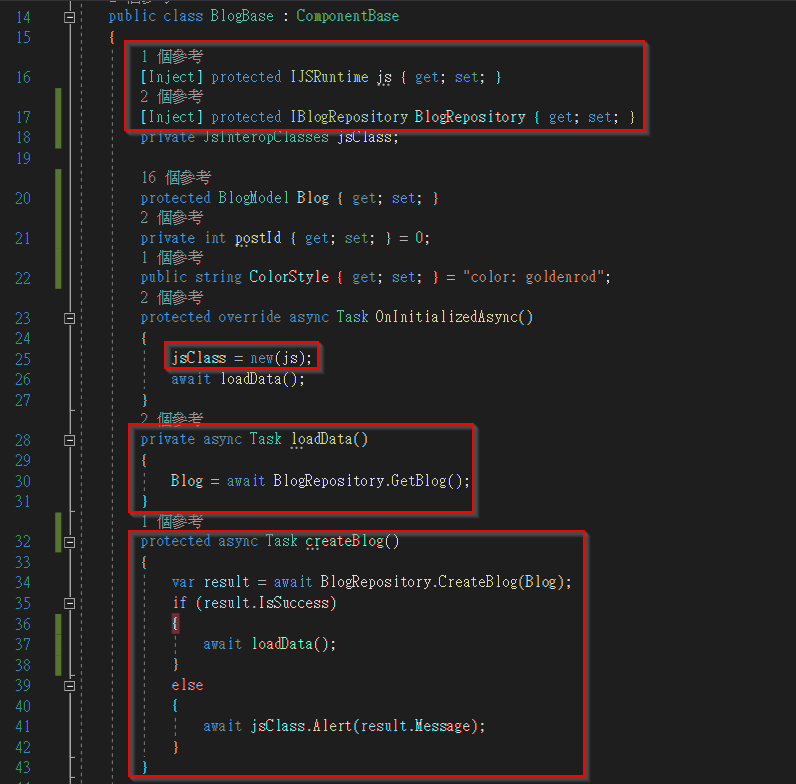Click line number 16 in the gutter

coord(23,77)
